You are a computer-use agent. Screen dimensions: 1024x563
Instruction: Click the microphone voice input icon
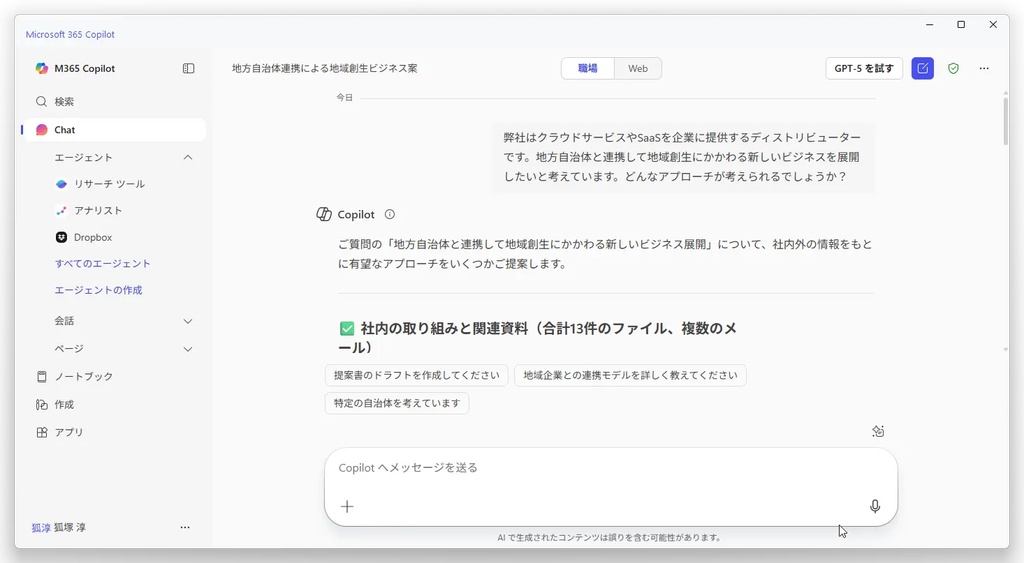tap(875, 507)
